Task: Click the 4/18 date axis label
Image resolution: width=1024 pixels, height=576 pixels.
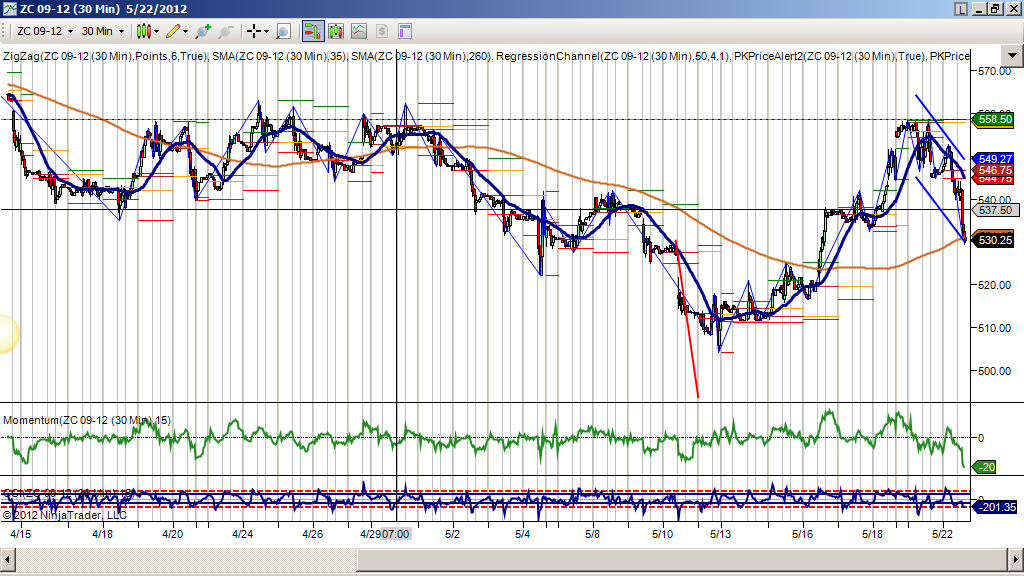Action: (103, 534)
